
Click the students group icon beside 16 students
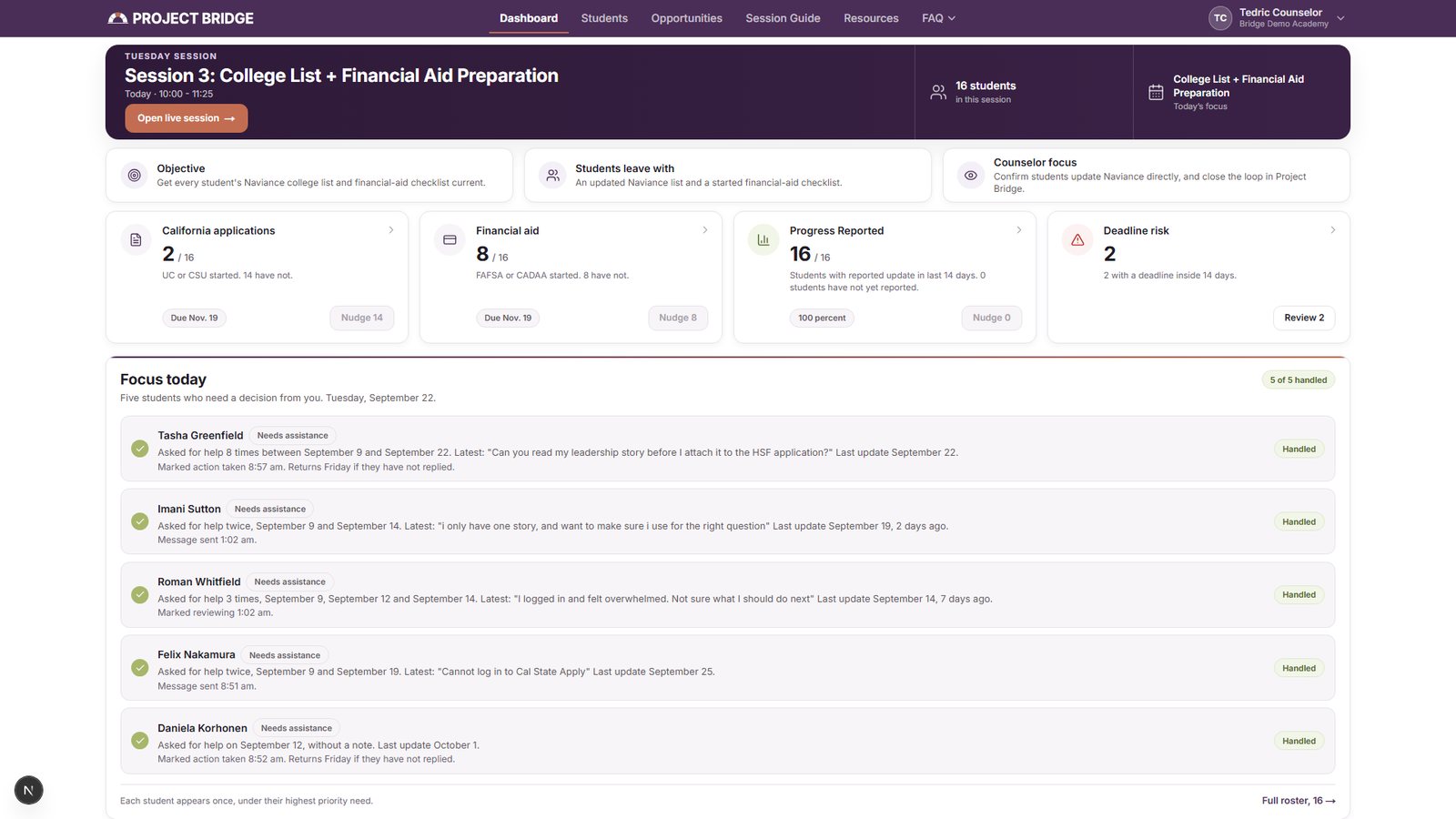938,92
